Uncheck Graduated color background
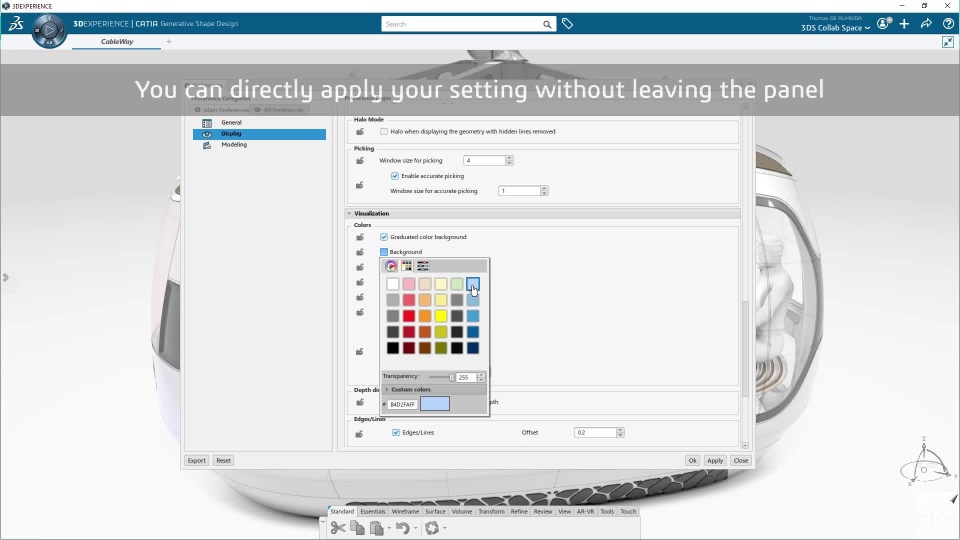 click(x=384, y=237)
